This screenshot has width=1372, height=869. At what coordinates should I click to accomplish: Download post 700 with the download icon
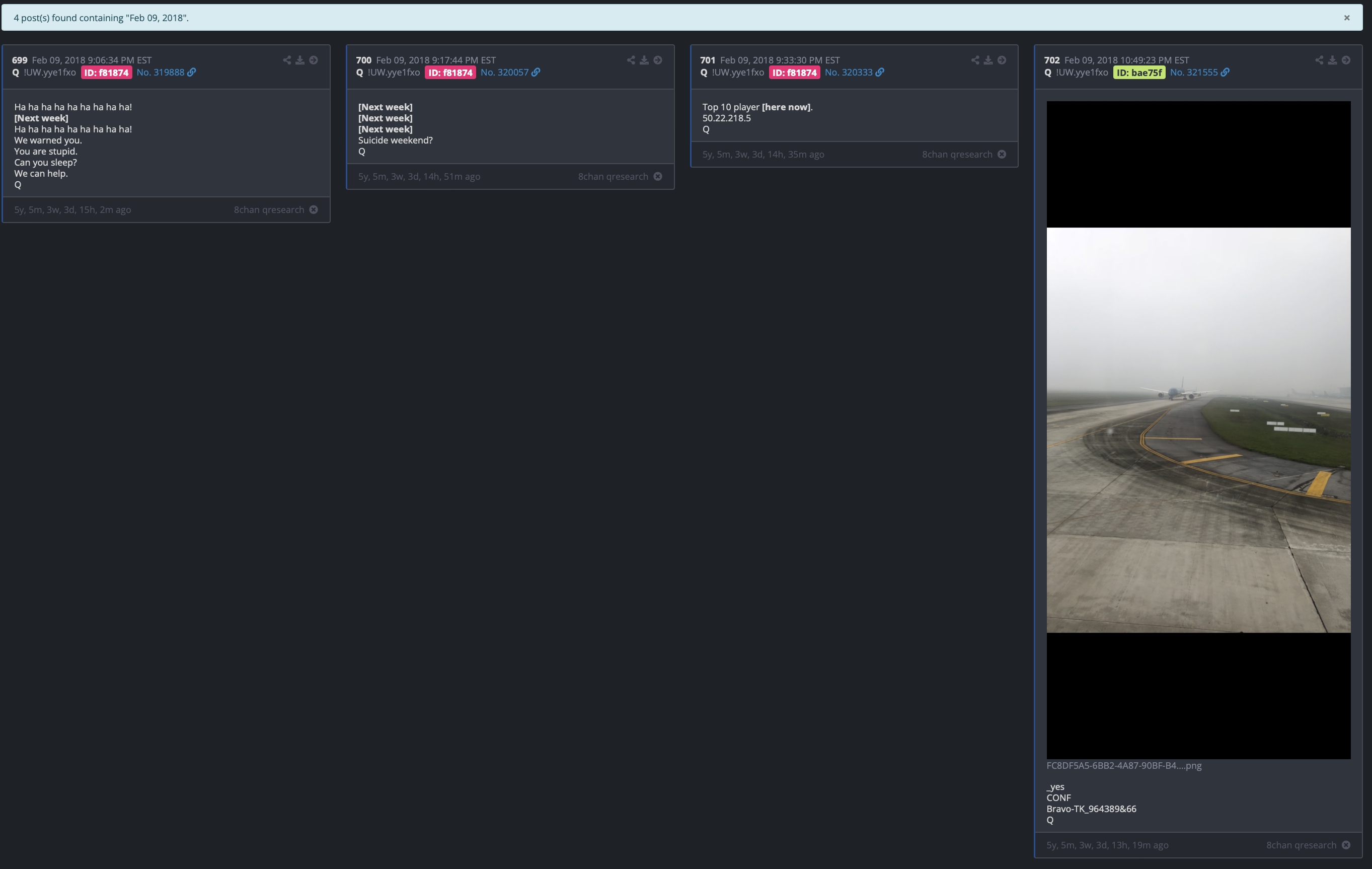pos(644,60)
